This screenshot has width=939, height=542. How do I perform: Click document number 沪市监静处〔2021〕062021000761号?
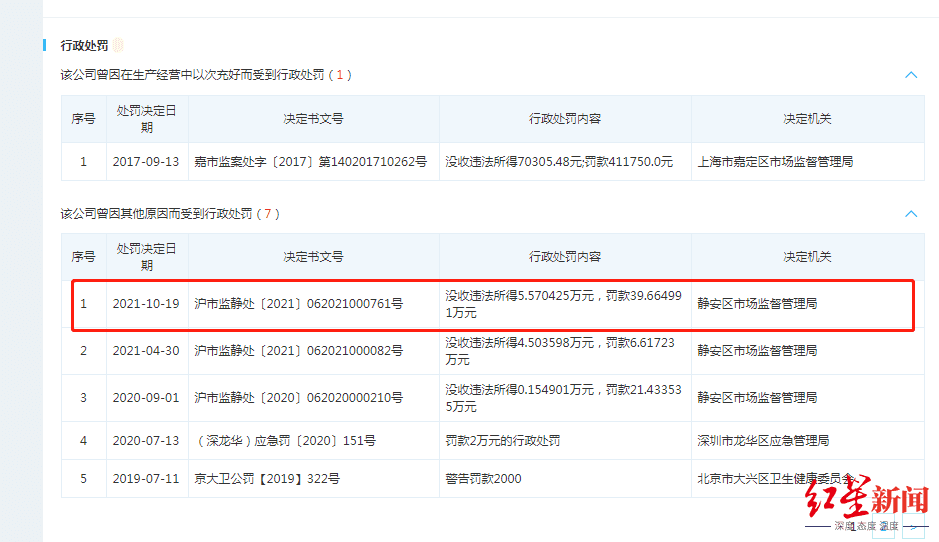tap(299, 304)
